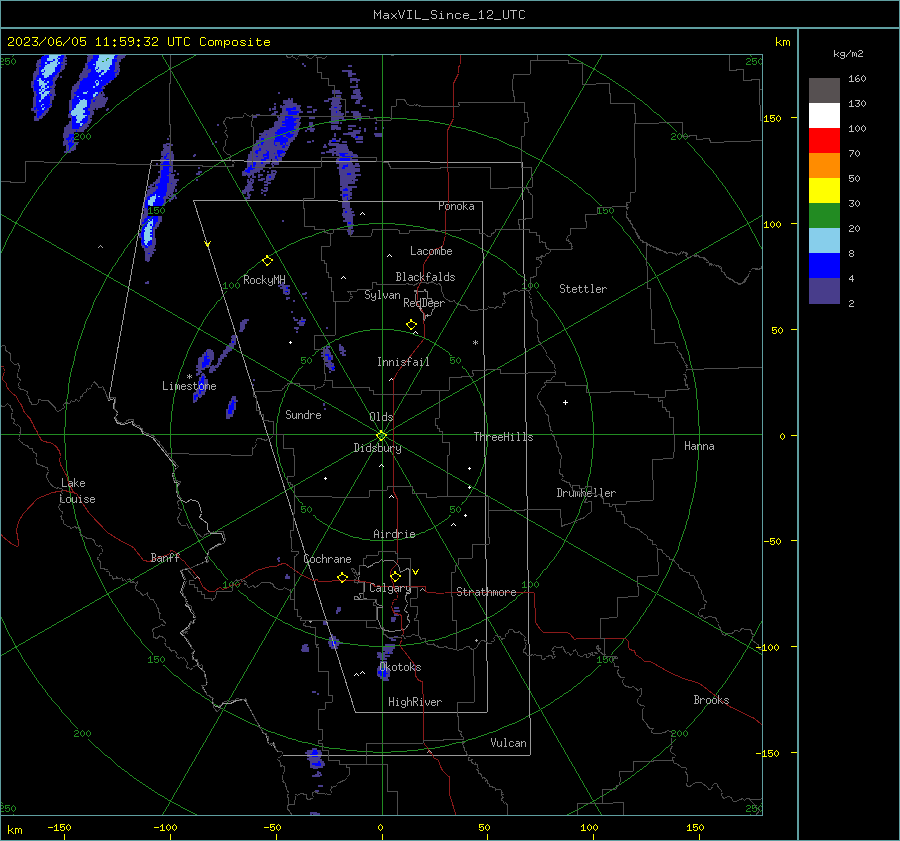Click the Olds town label
The height and width of the screenshot is (841, 900).
click(x=381, y=417)
